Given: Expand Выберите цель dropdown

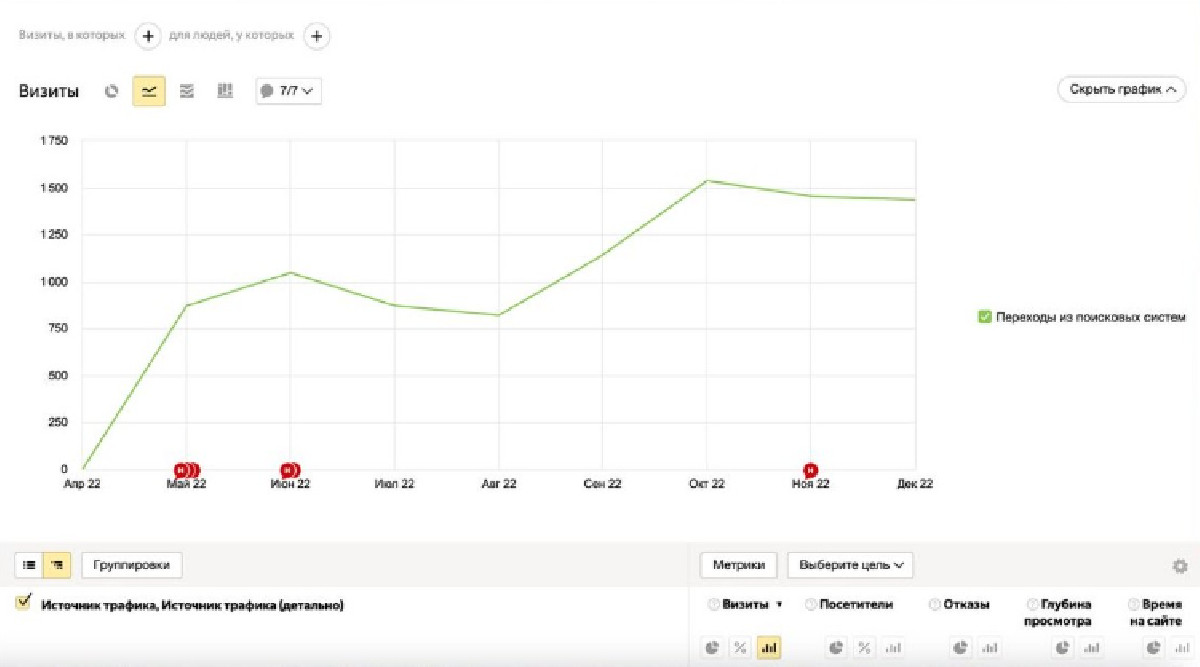Looking at the screenshot, I should pos(850,565).
